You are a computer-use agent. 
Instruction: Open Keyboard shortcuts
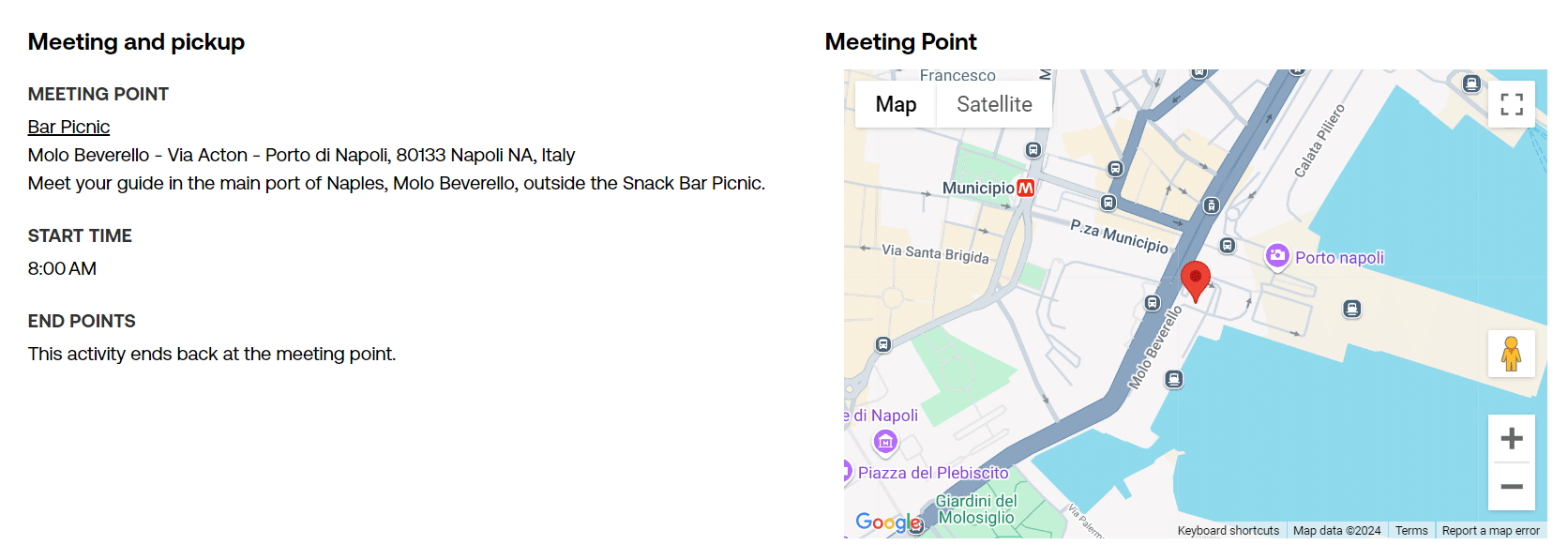tap(1228, 531)
